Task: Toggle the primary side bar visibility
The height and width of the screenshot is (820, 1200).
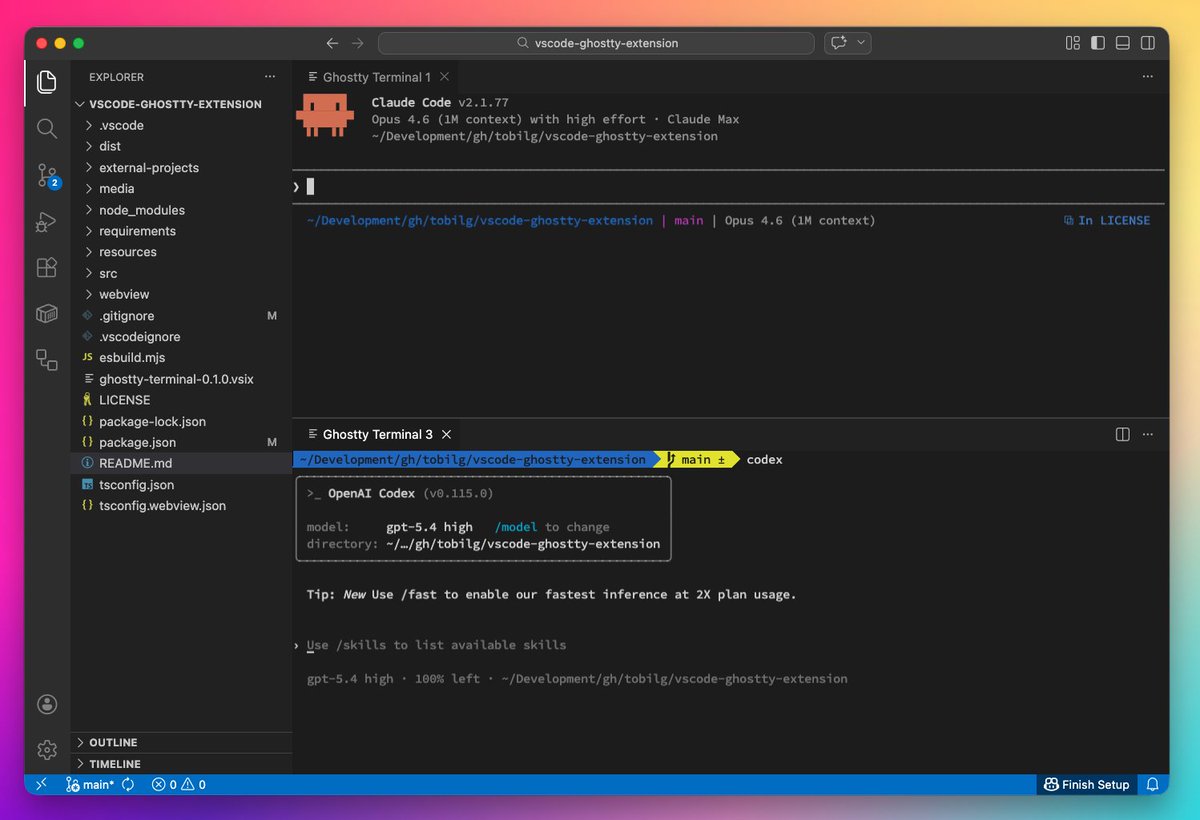Action: pyautogui.click(x=1098, y=43)
